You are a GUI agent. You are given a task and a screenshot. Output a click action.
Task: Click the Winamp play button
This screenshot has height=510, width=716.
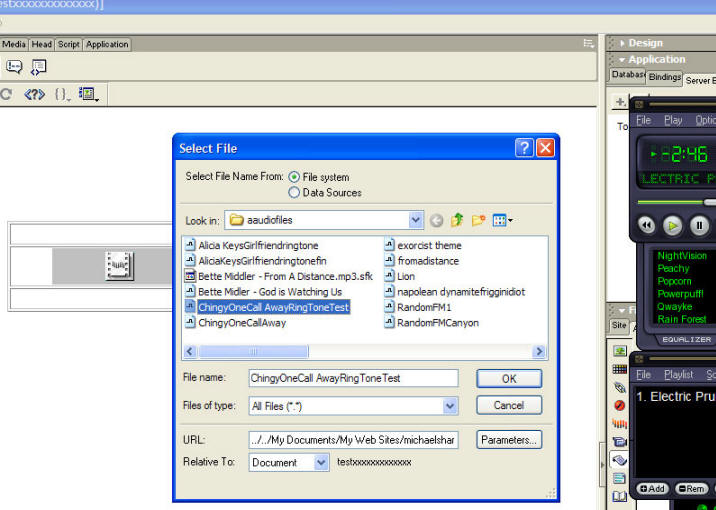tap(672, 226)
